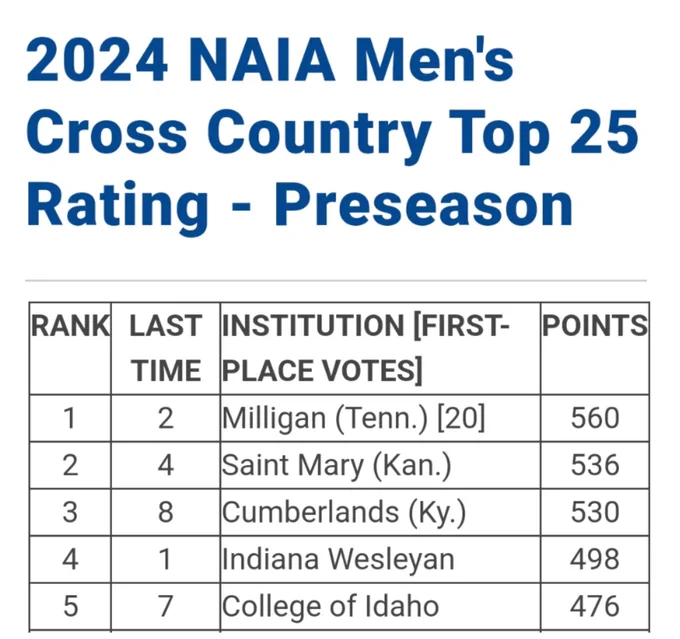The height and width of the screenshot is (639, 680).
Task: Select rank number 4 cell
Action: [70, 559]
